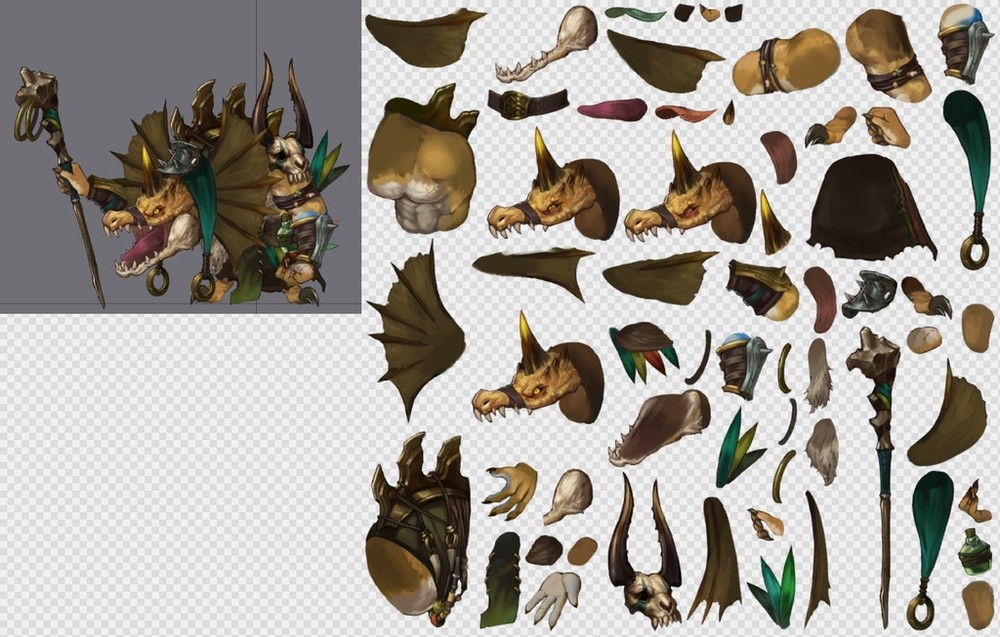This screenshot has width=1000, height=637.
Task: Select the large spiked wing fin
Action: click(417, 330)
